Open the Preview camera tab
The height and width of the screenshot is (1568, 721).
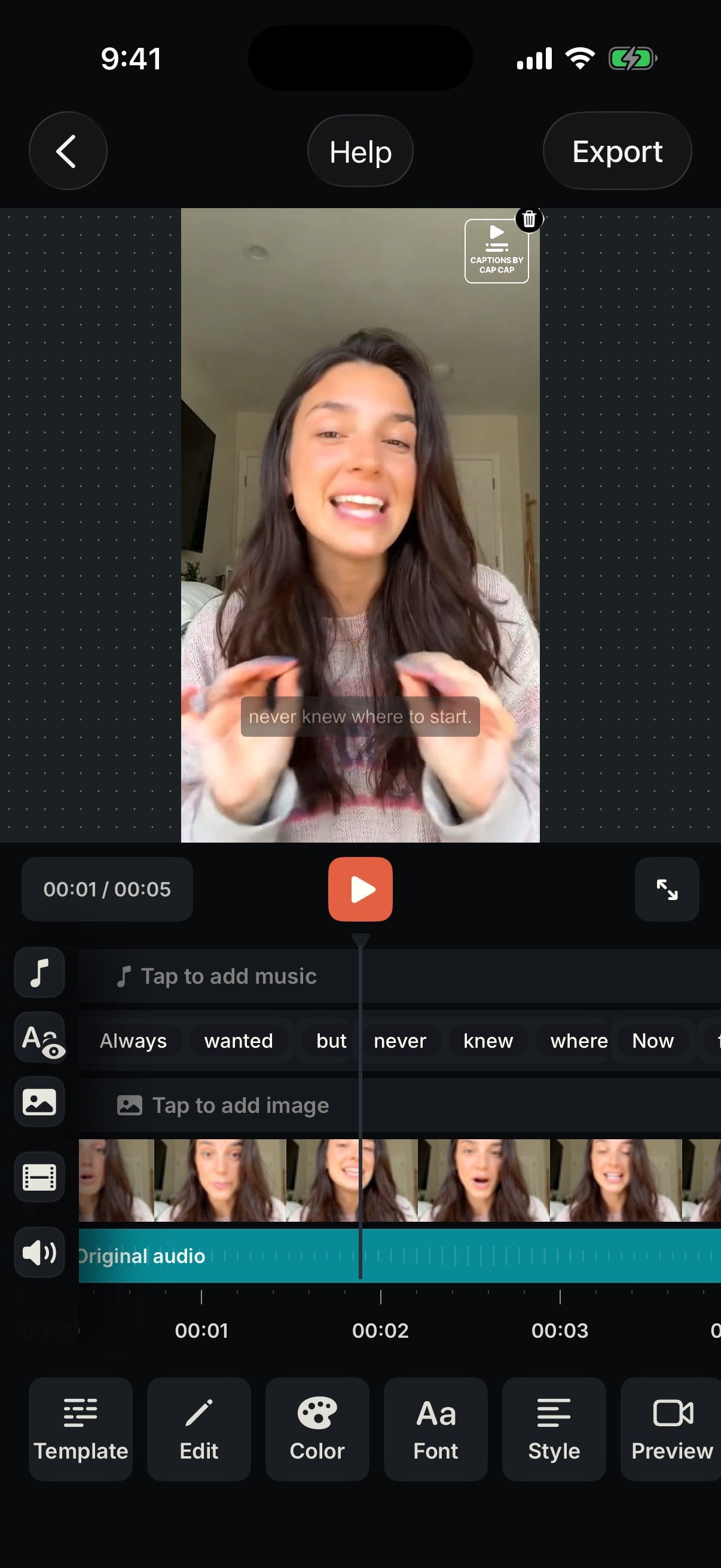pos(672,1430)
